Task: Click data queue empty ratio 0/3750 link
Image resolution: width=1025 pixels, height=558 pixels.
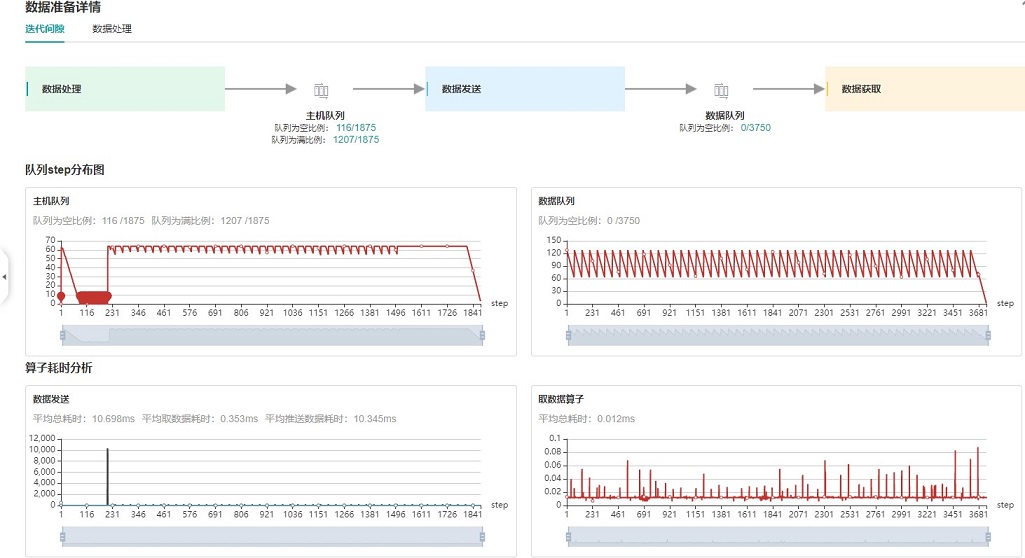Action: 756,128
